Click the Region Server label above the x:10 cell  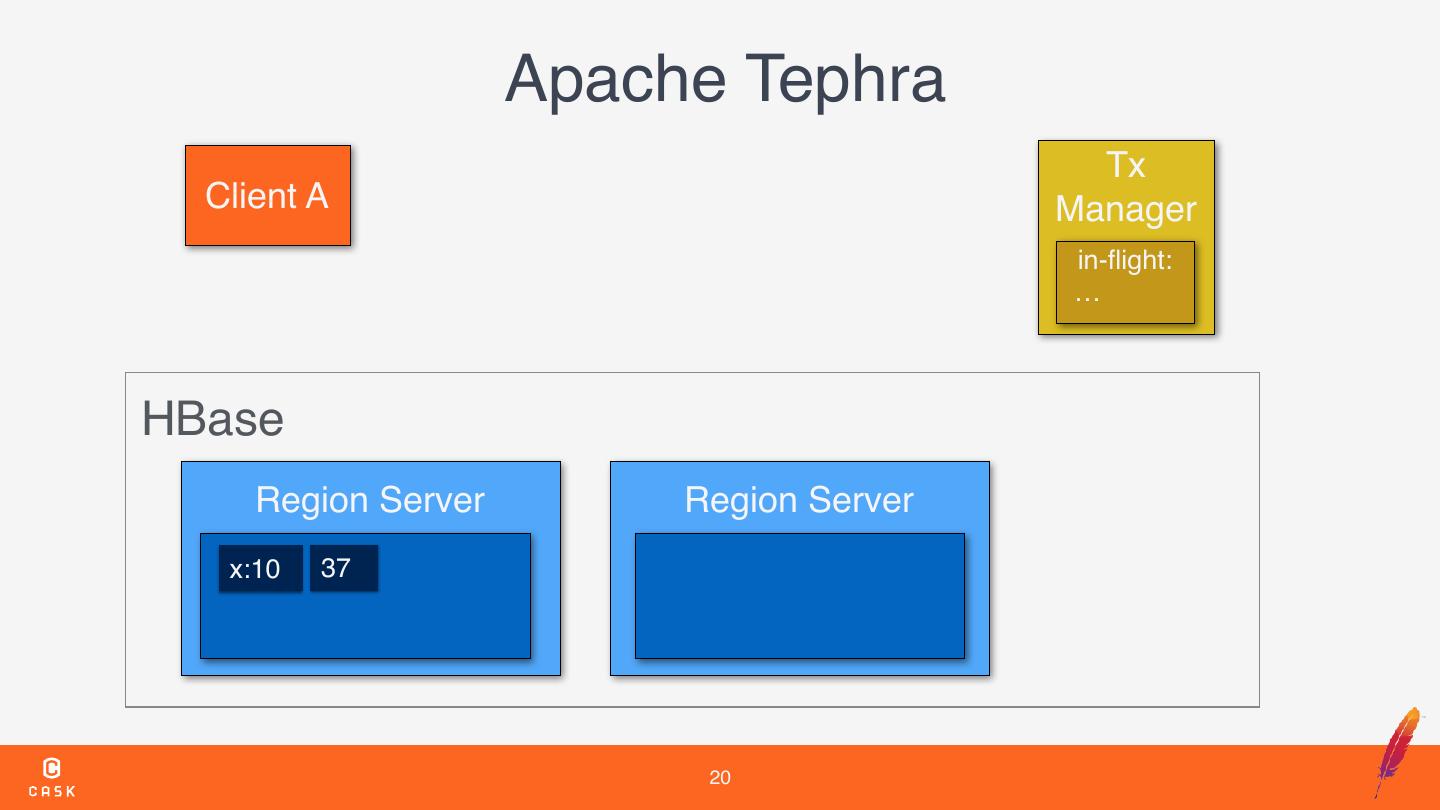coord(370,500)
